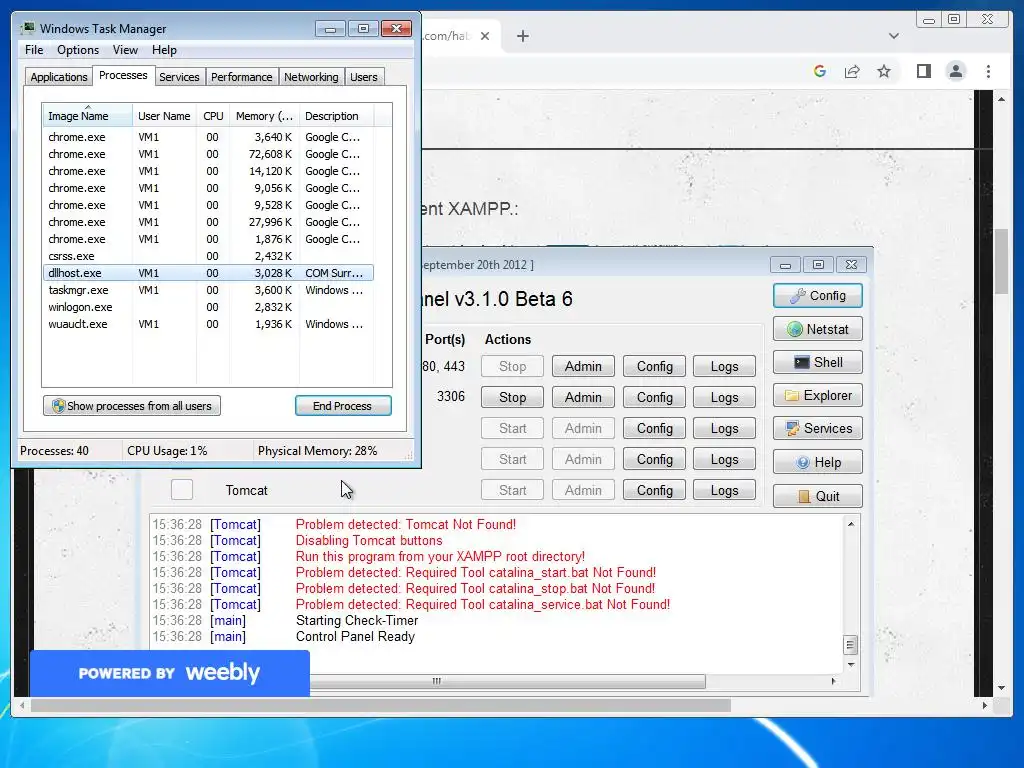The width and height of the screenshot is (1024, 768).
Task: Open Chrome tab search chevron
Action: click(893, 36)
